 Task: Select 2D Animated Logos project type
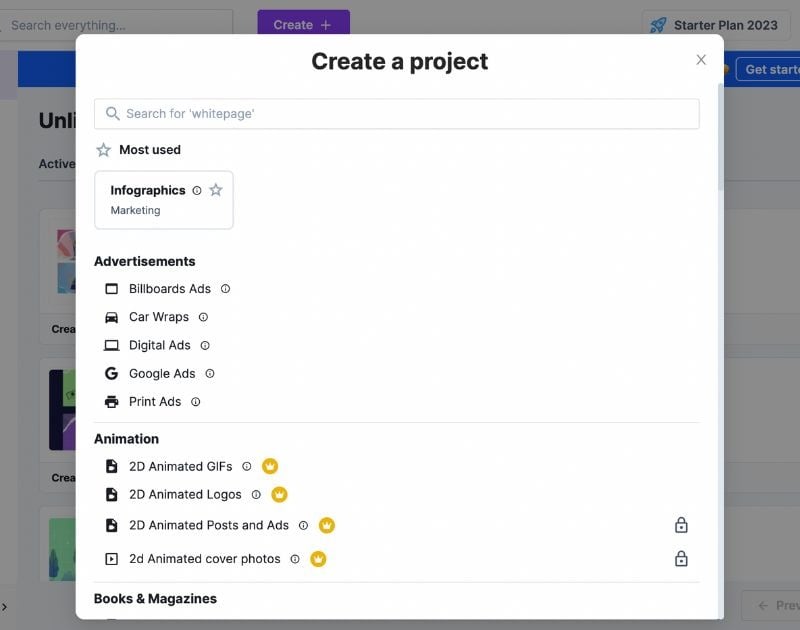pos(185,494)
